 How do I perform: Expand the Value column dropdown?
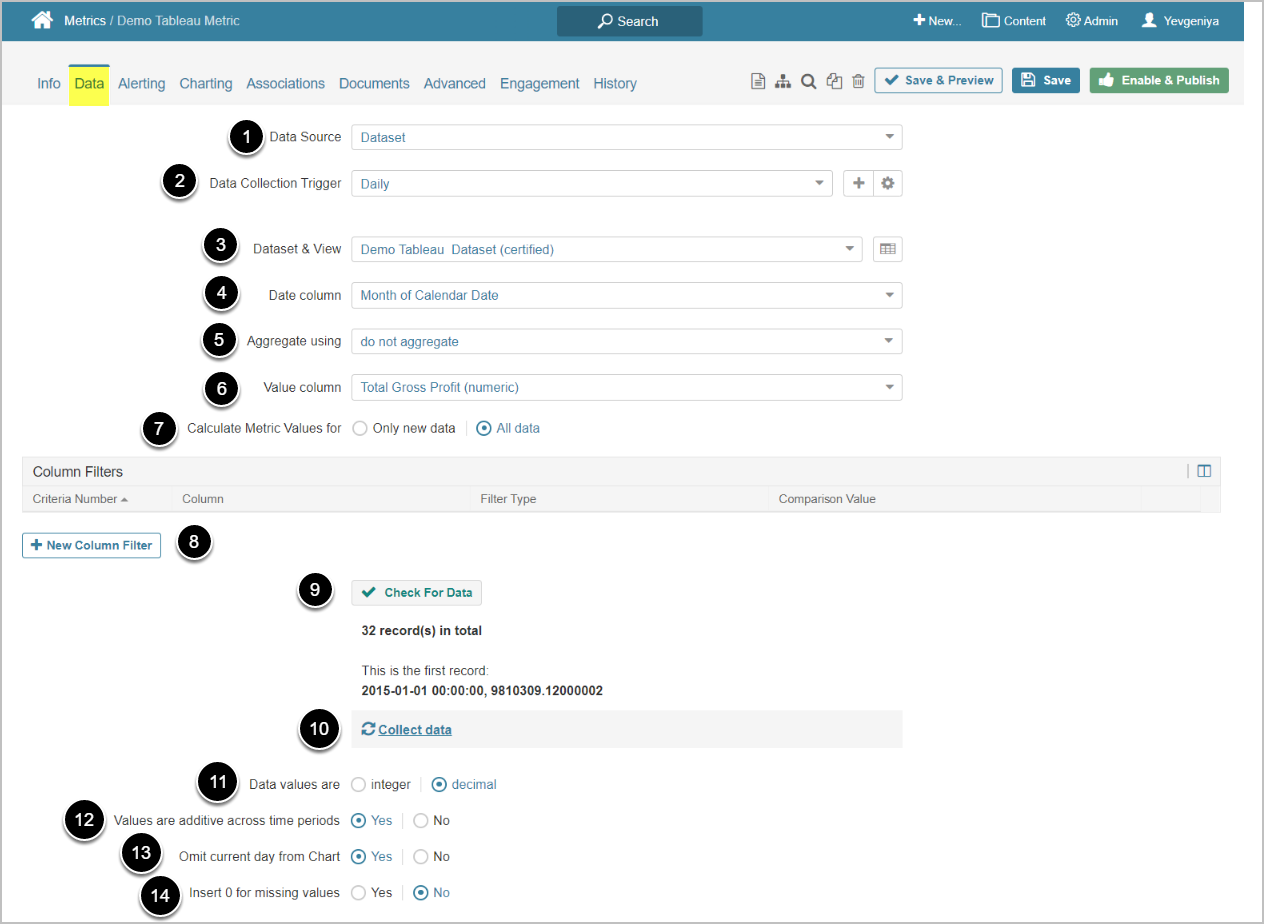coord(627,387)
